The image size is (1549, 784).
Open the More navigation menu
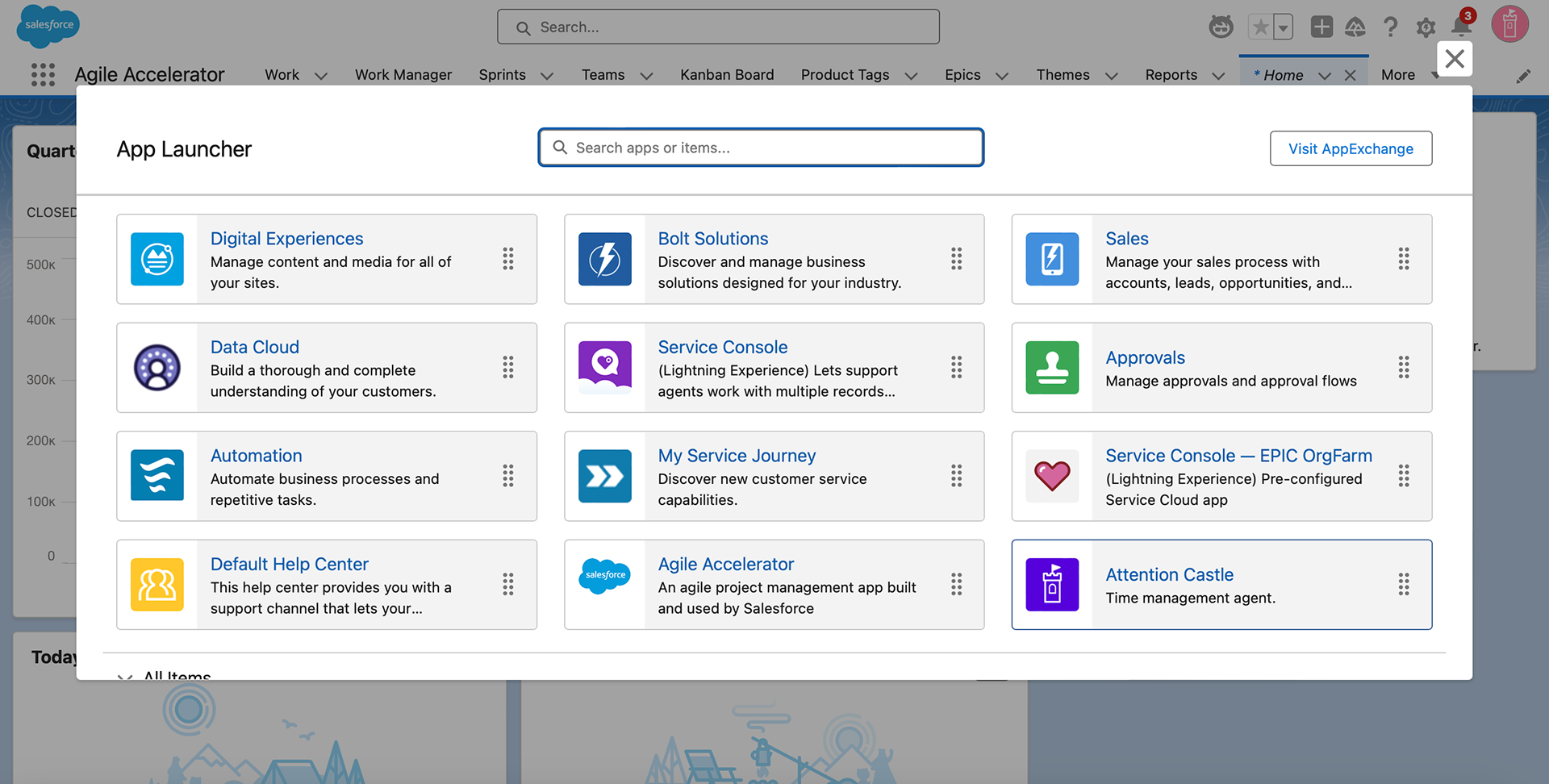[1409, 75]
